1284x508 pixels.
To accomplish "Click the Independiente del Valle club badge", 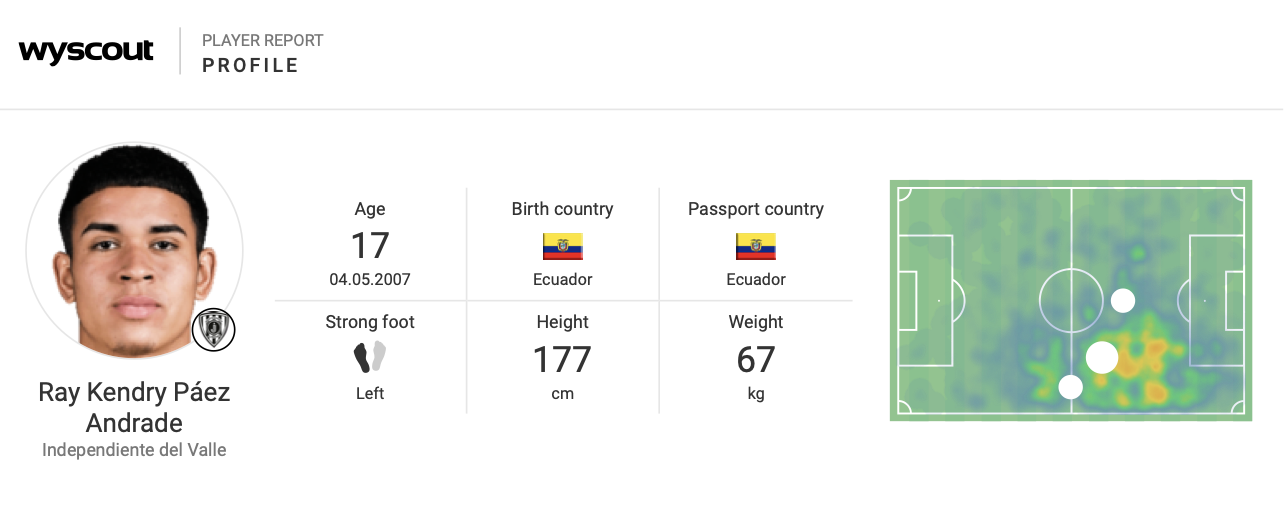I will (x=213, y=329).
